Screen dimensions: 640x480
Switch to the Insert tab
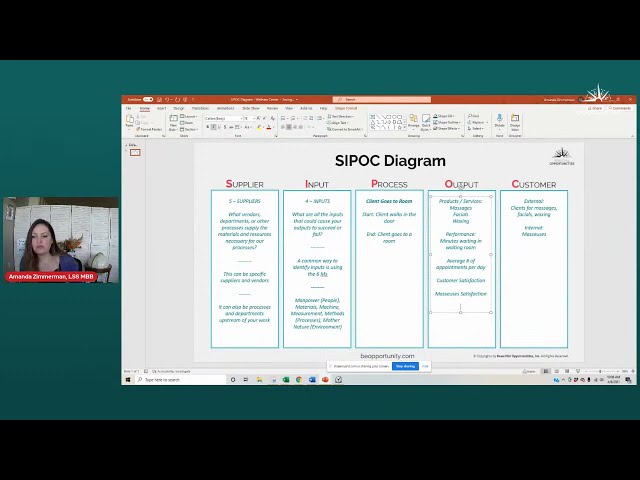click(162, 109)
